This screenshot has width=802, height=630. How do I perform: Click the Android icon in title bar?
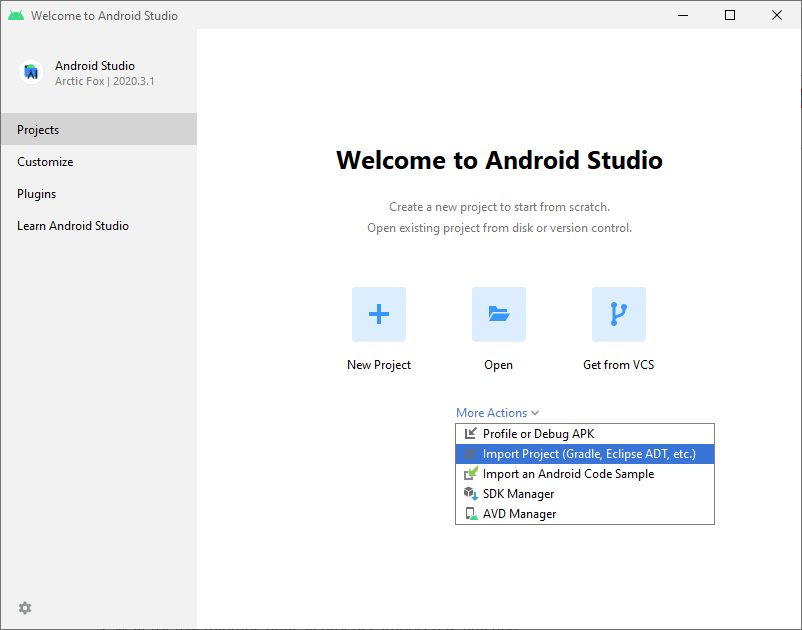[16, 15]
